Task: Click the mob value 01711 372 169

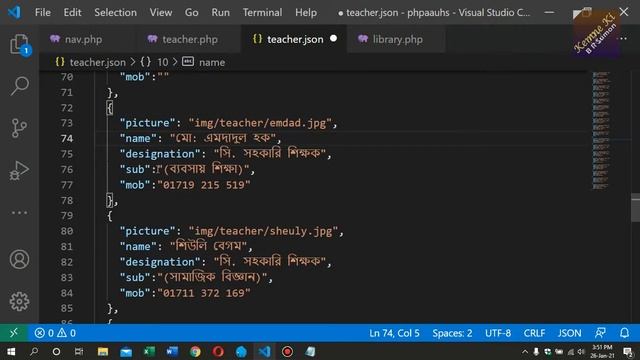Action: [204, 293]
